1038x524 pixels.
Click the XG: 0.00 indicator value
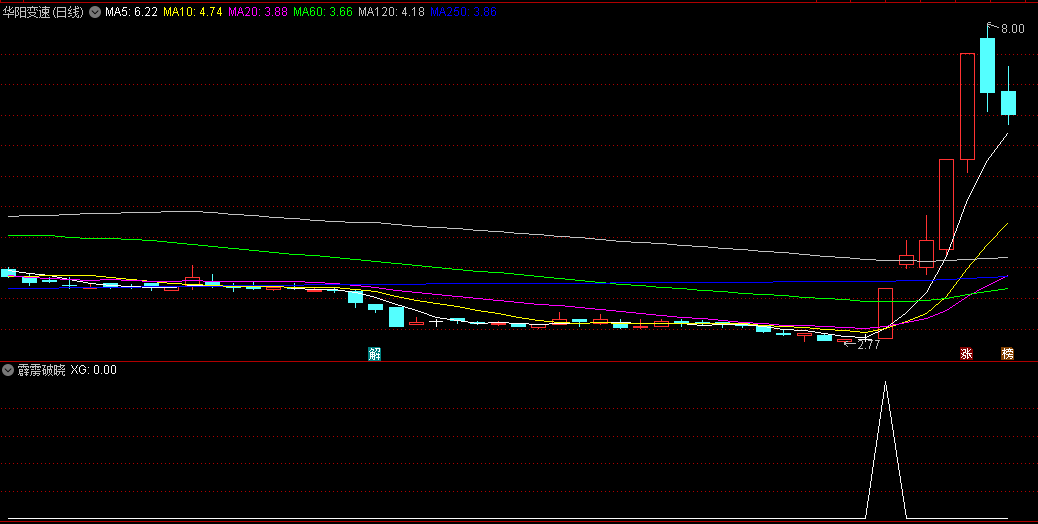94,370
